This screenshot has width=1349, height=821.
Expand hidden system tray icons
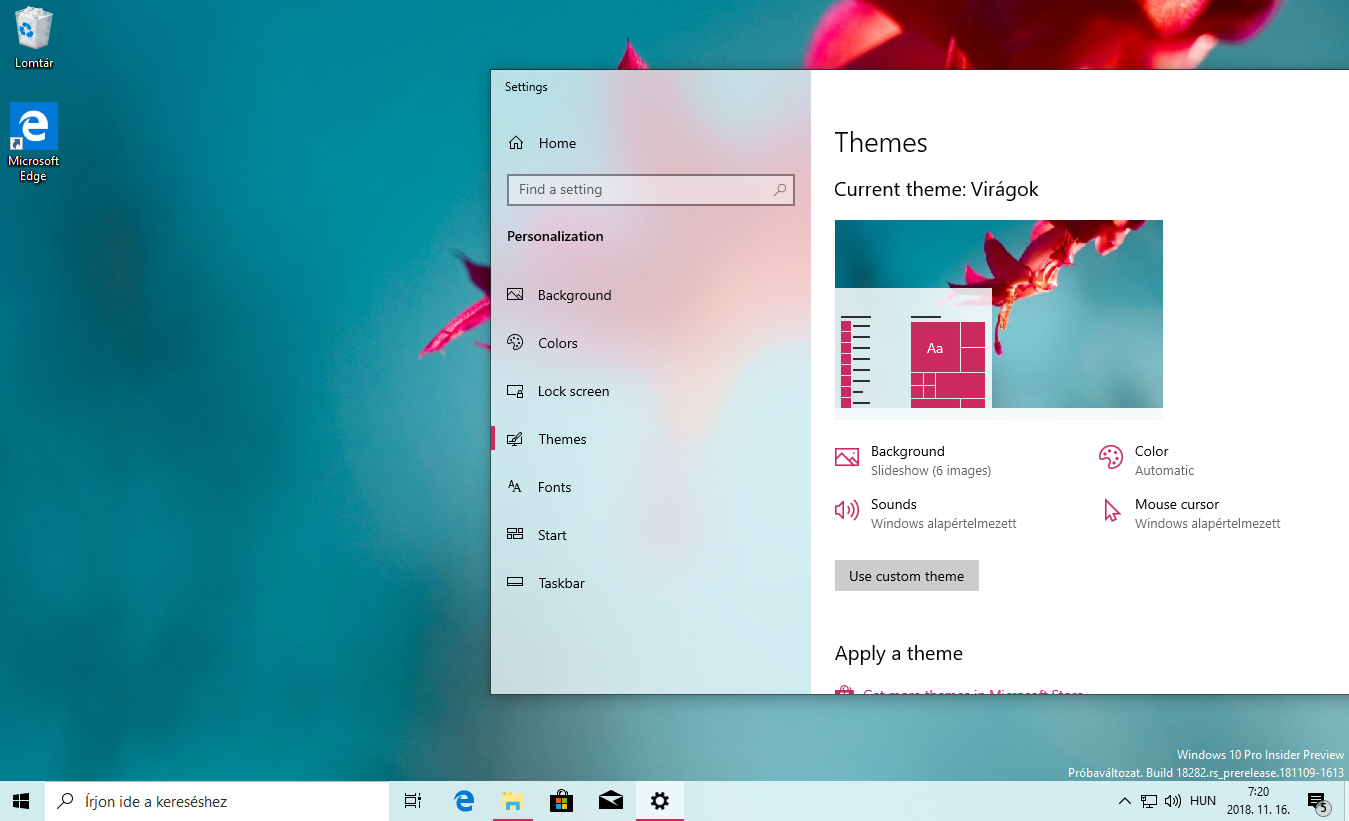coord(1124,801)
